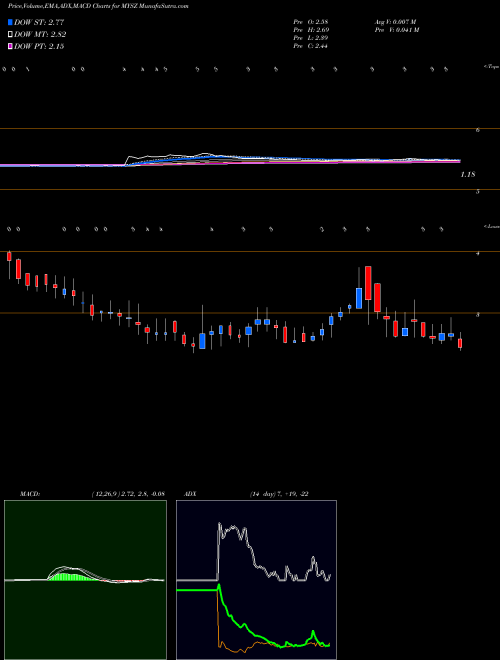Click the tallest red candlestick near price 4 peak
Viewport: 500px width, 660px height.
click(x=368, y=283)
